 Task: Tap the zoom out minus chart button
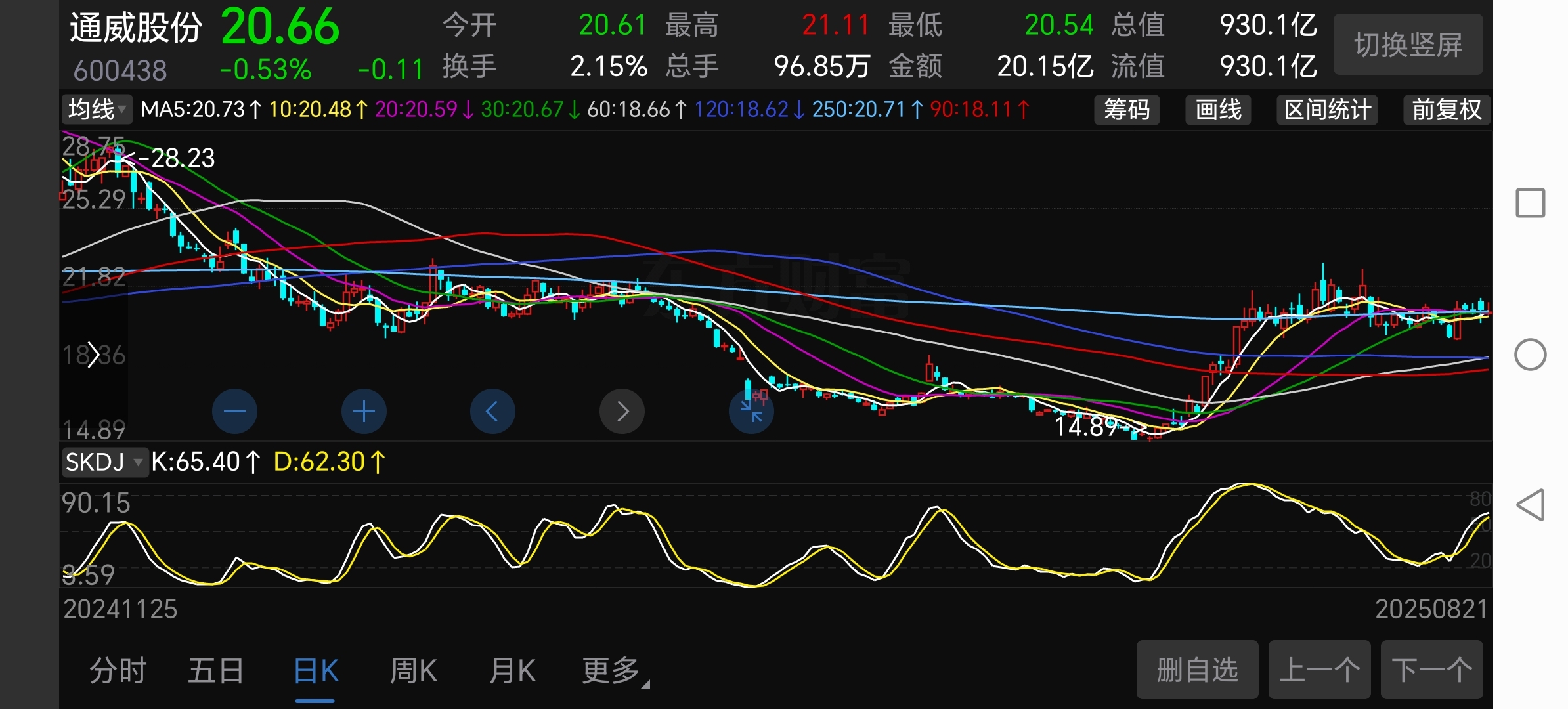[234, 412]
